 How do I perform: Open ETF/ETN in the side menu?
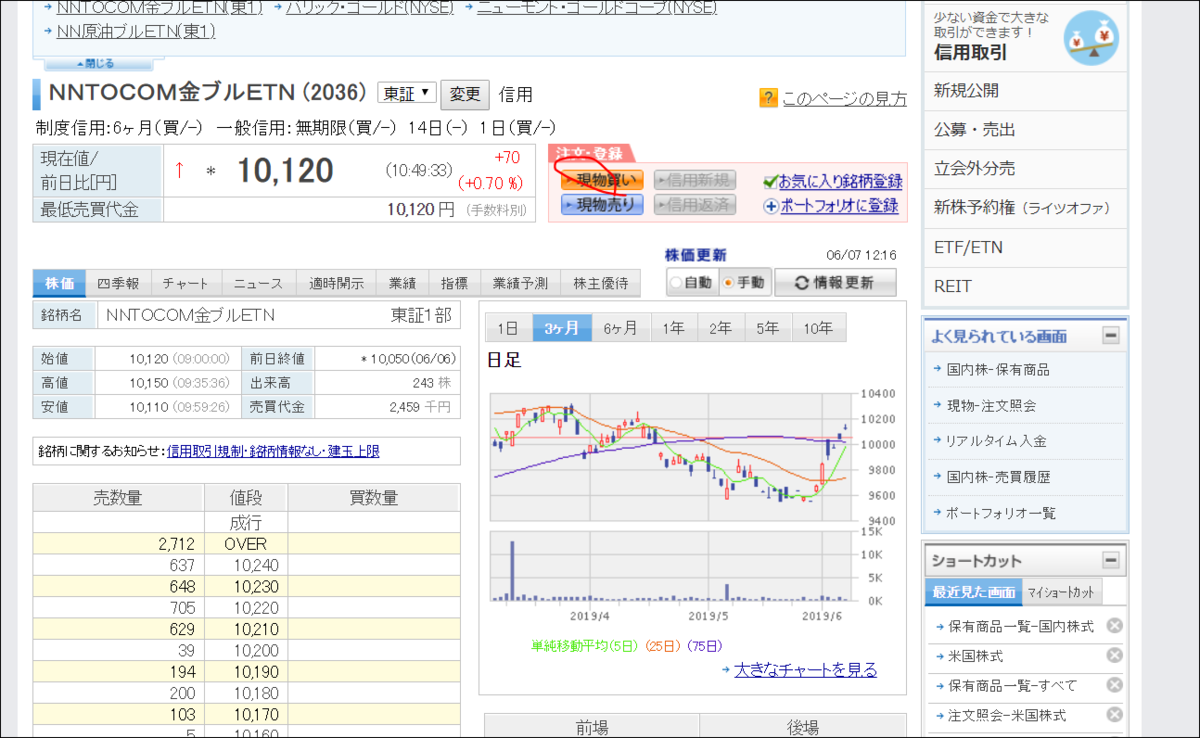[x=1026, y=247]
